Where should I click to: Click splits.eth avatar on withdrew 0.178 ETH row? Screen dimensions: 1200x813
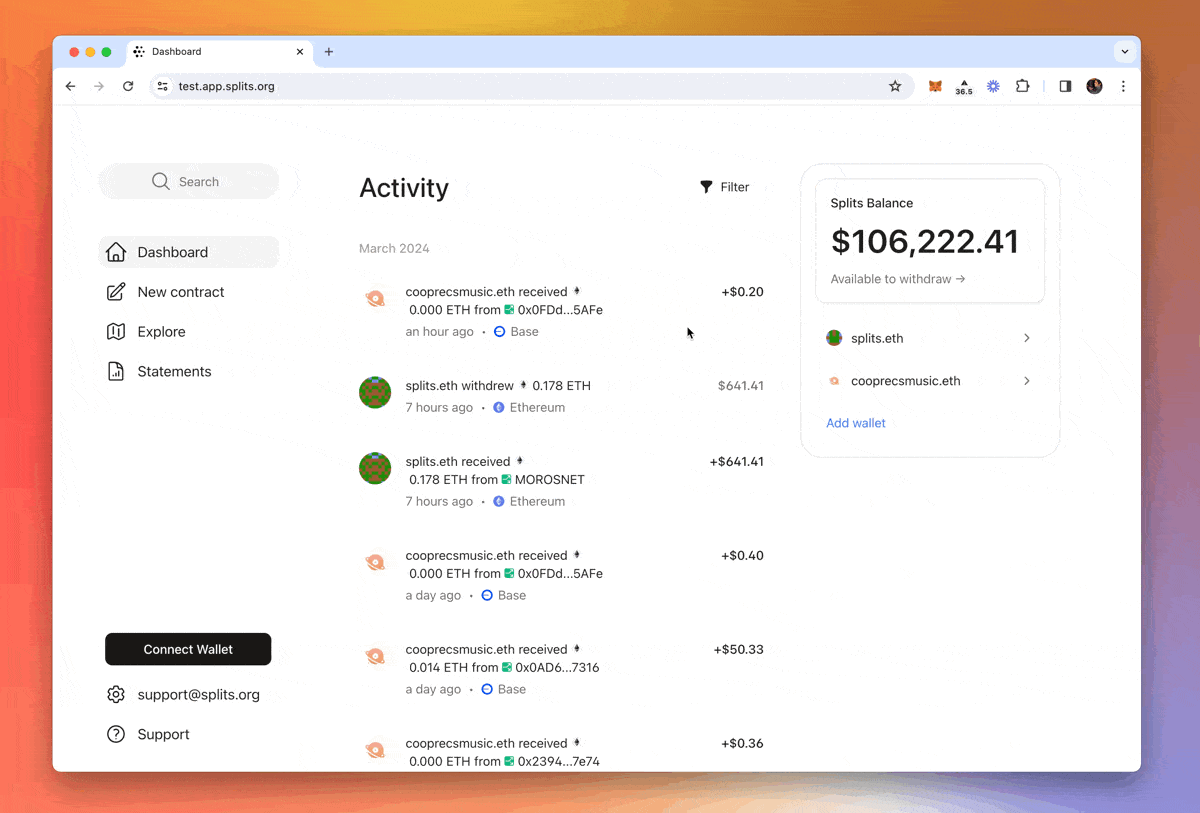(x=375, y=392)
